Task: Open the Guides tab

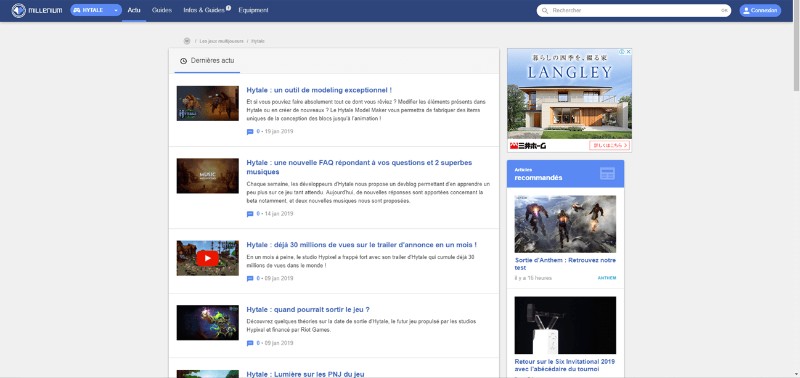Action: pos(162,10)
